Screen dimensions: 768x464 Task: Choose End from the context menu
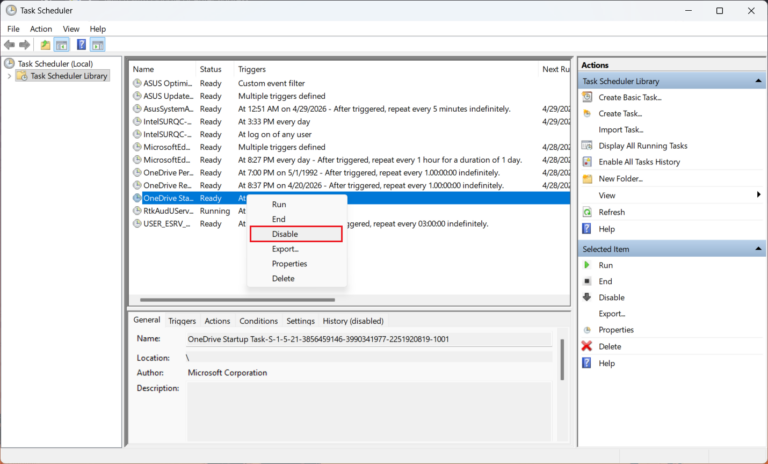pyautogui.click(x=297, y=219)
